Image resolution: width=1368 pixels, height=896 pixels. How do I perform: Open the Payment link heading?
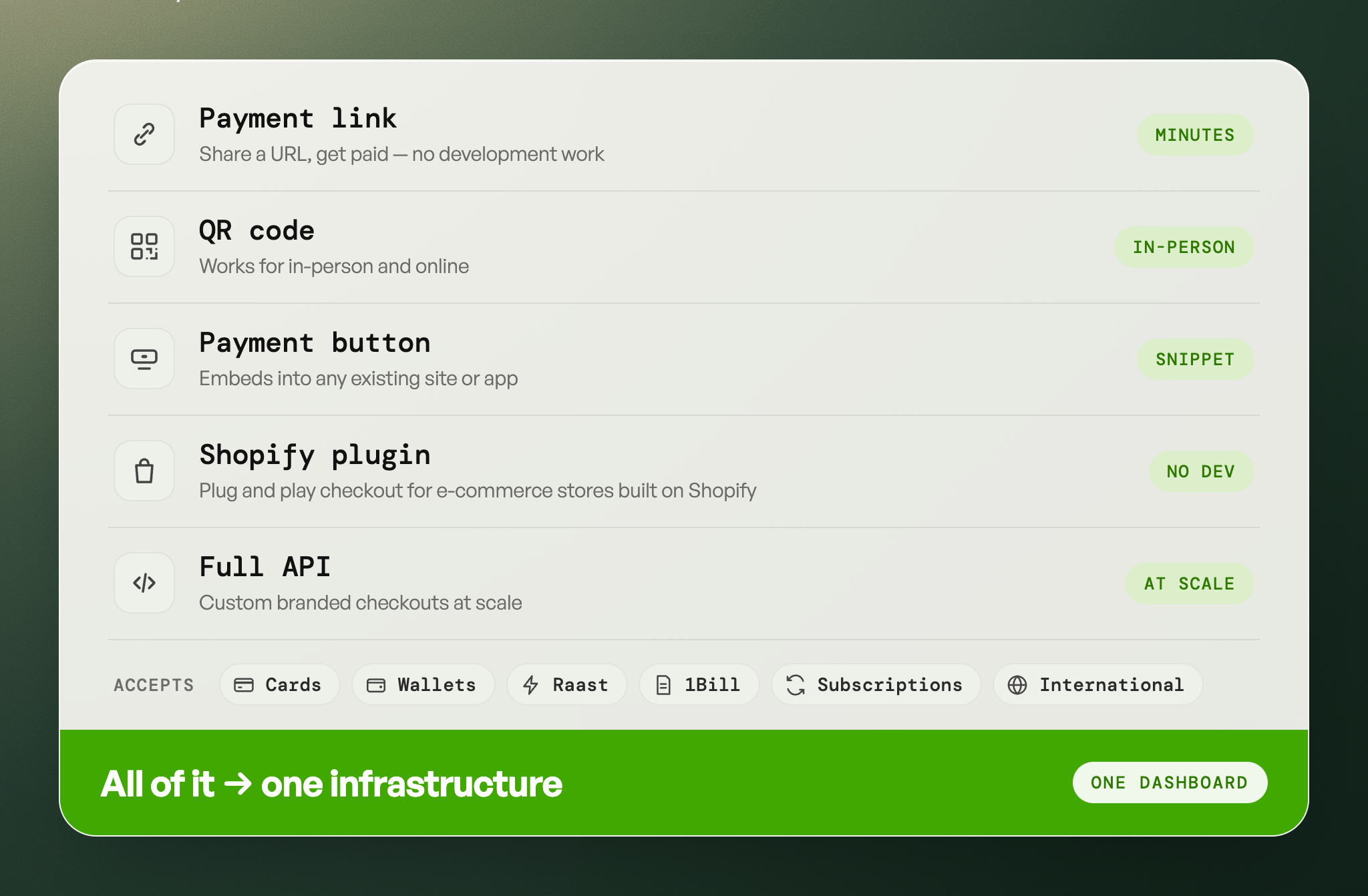coord(298,119)
